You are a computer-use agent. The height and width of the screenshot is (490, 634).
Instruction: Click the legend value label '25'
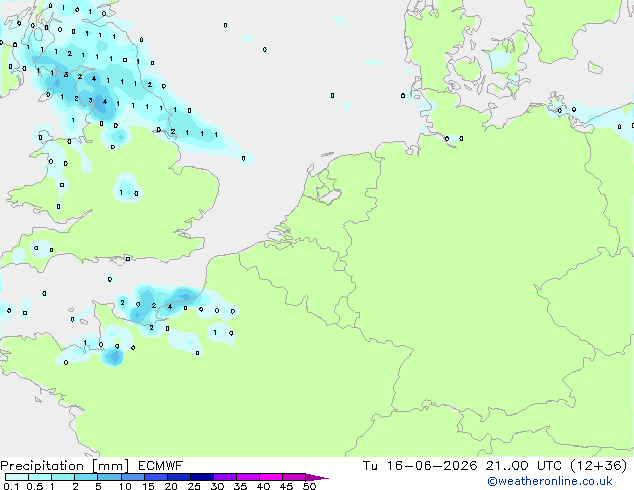tap(194, 486)
